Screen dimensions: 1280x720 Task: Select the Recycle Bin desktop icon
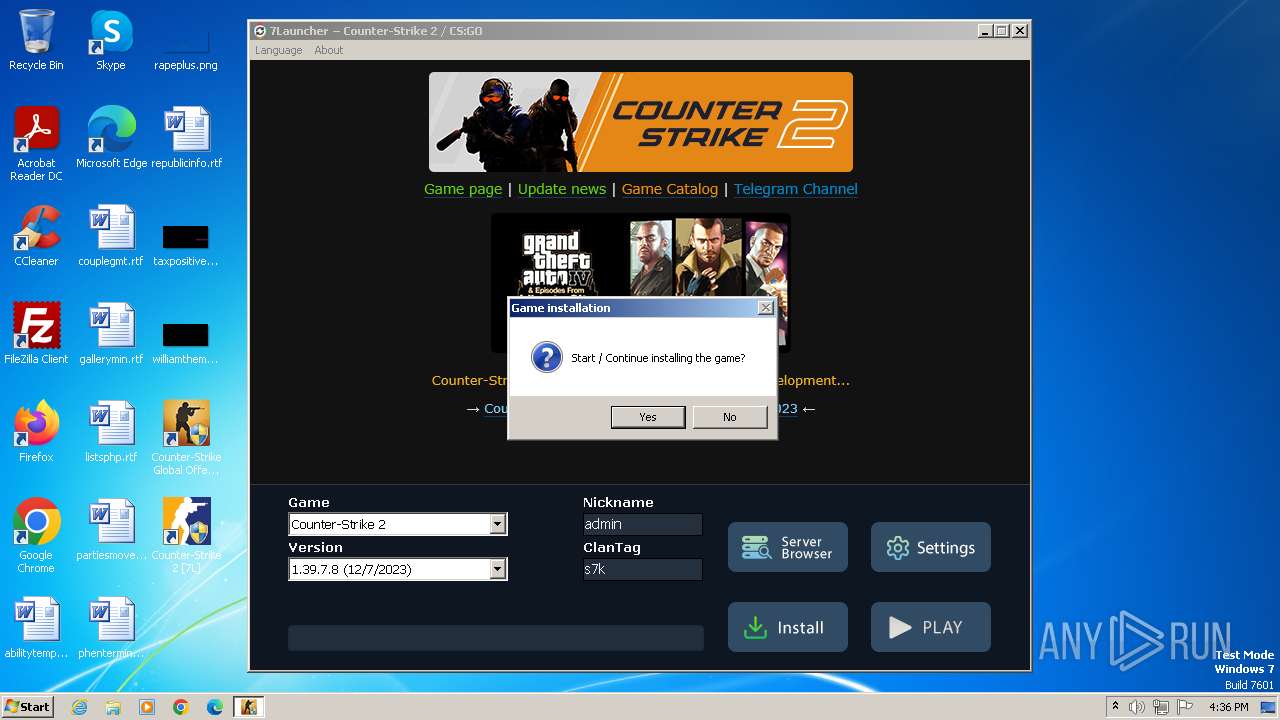coord(36,40)
